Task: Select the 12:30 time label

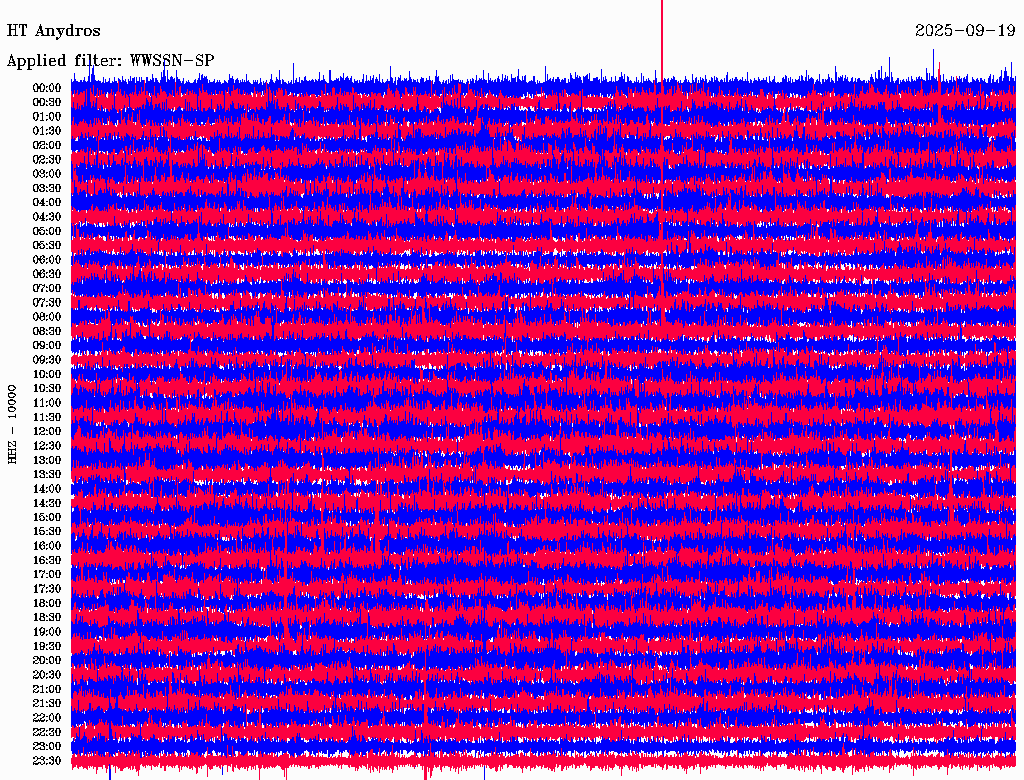Action: 47,446
